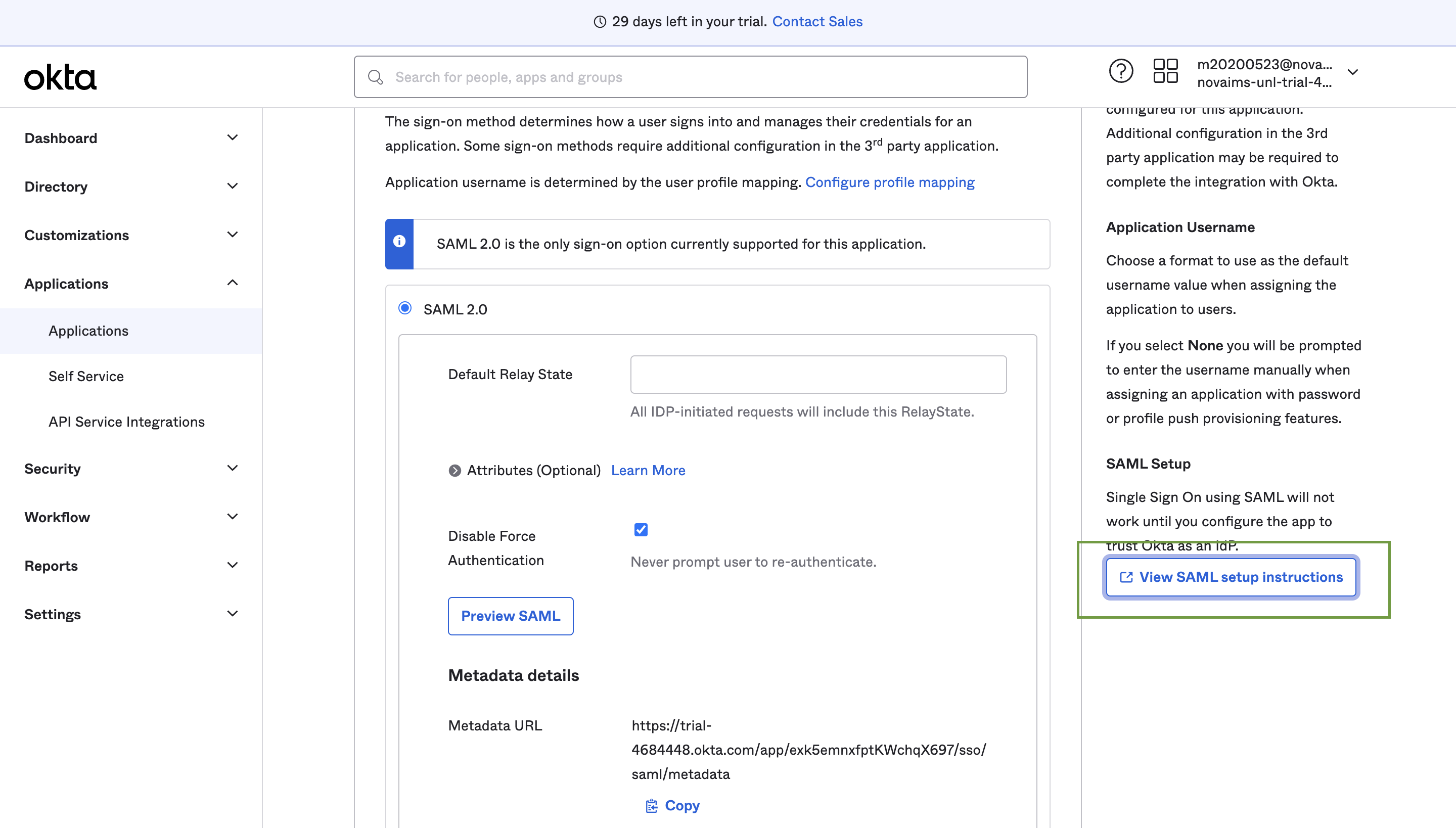Open the account dropdown arrow
Viewport: 1456px width, 828px height.
point(1353,72)
